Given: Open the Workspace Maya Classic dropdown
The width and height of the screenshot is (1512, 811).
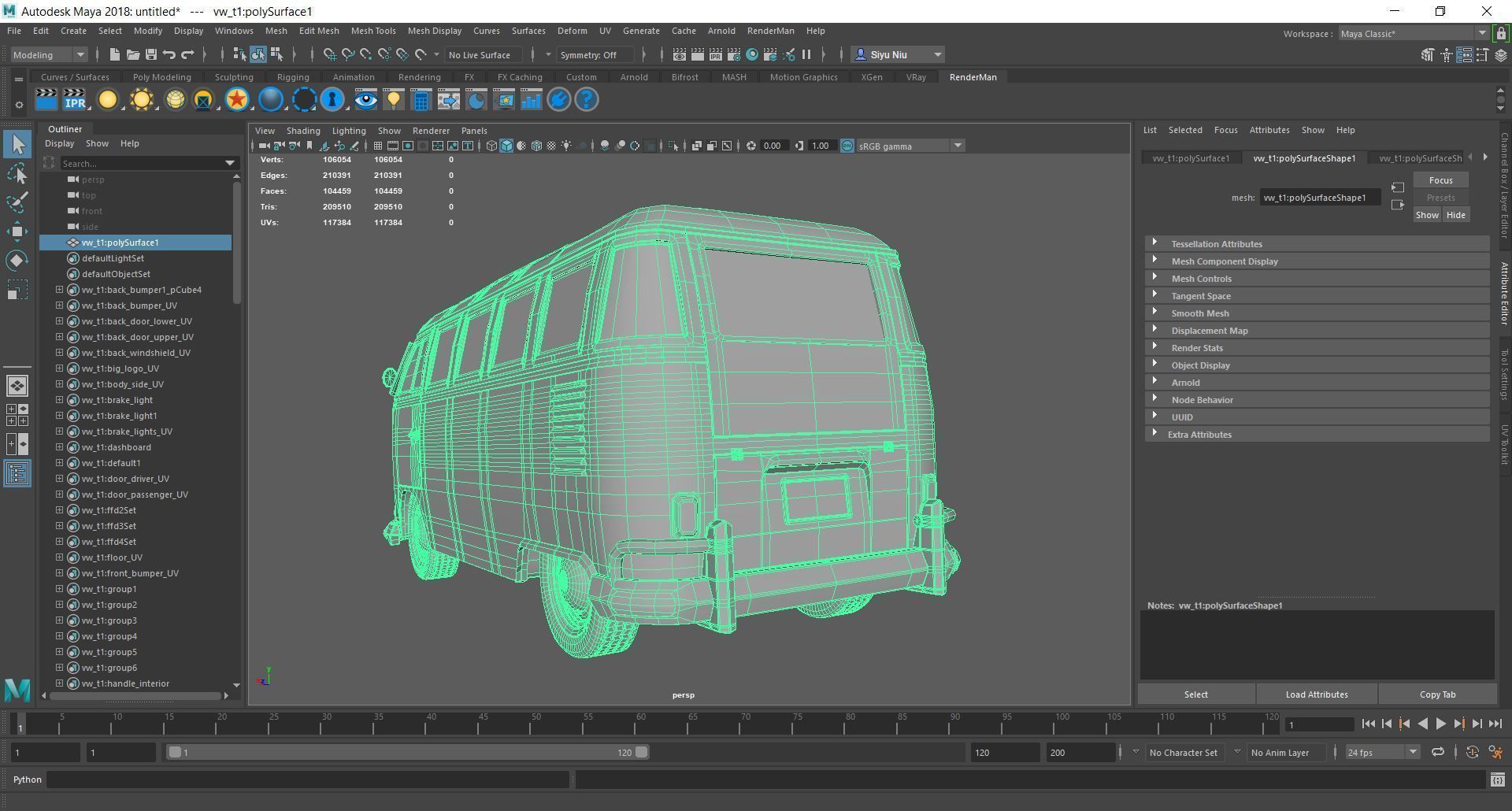Looking at the screenshot, I should (x=1413, y=34).
